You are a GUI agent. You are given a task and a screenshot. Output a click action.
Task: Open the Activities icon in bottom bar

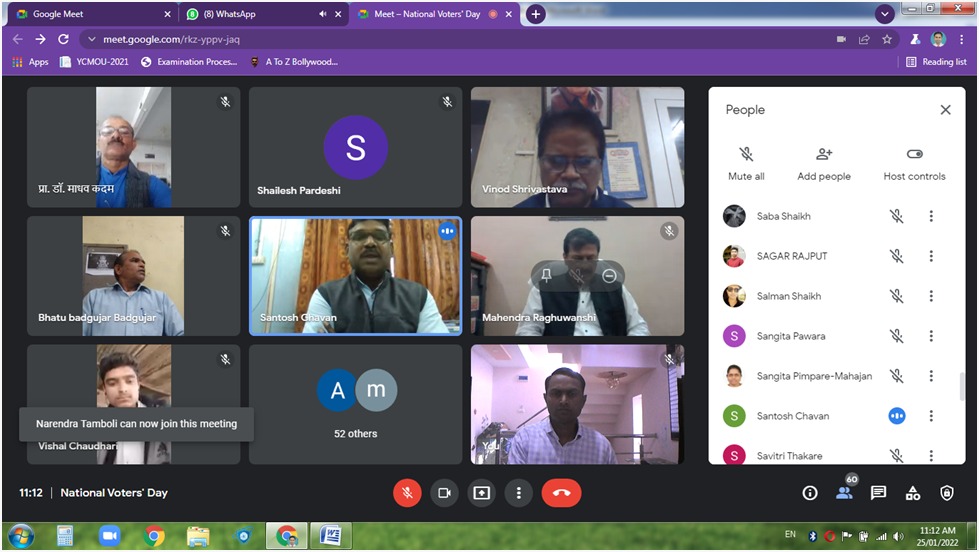click(x=912, y=493)
